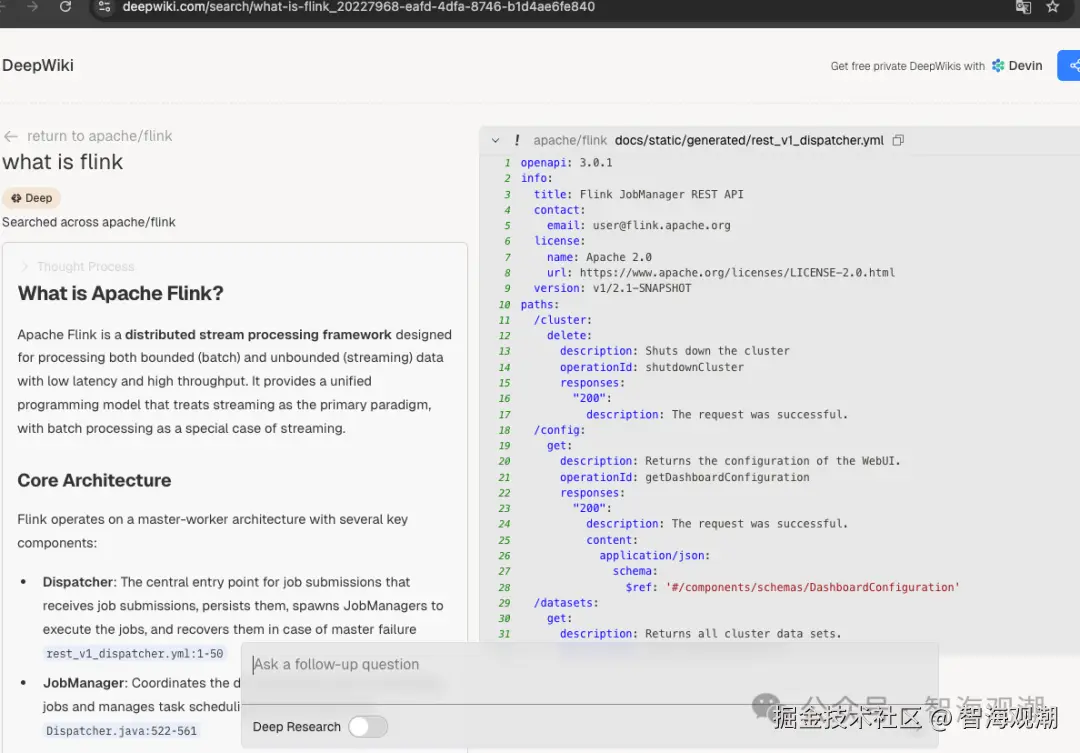1080x753 pixels.
Task: Click code line 'description: Shuts down the cluster'
Action: 675,351
